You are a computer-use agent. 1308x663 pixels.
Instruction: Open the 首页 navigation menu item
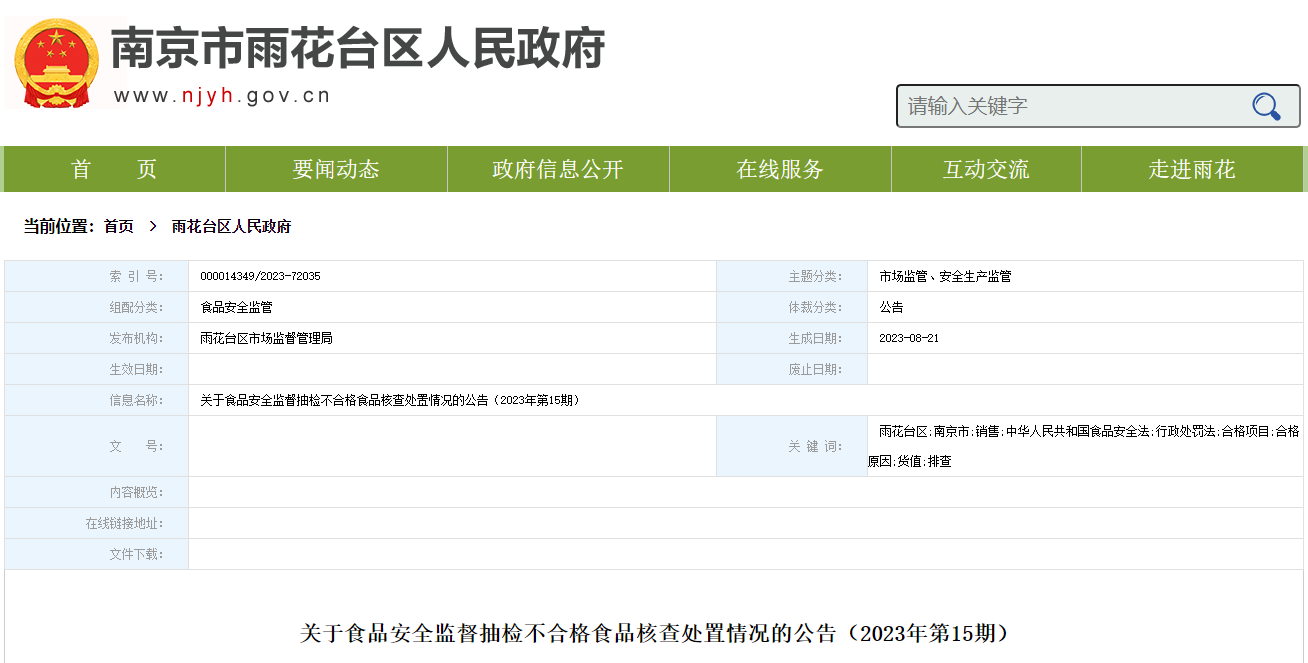(114, 169)
